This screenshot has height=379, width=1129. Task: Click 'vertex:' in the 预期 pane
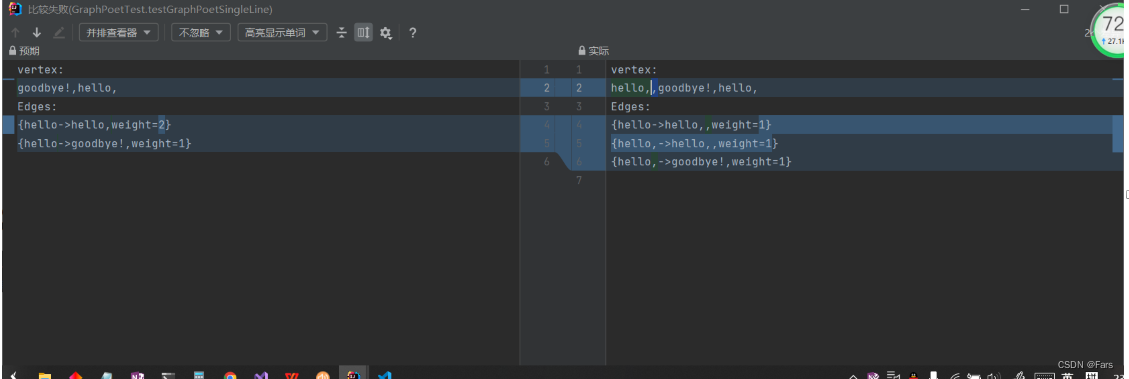pyautogui.click(x=40, y=70)
